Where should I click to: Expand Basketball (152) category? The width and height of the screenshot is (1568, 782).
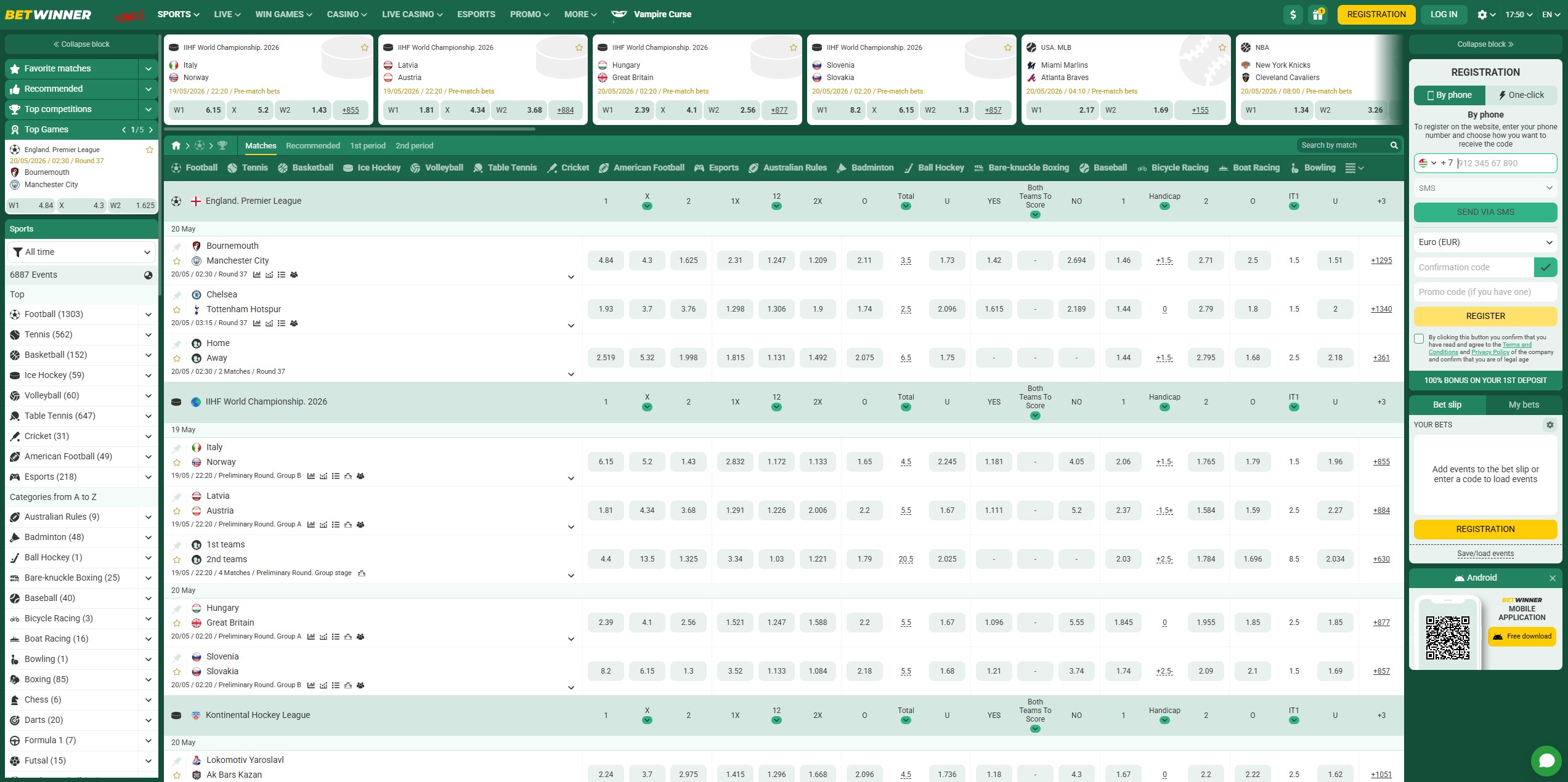pyautogui.click(x=148, y=355)
